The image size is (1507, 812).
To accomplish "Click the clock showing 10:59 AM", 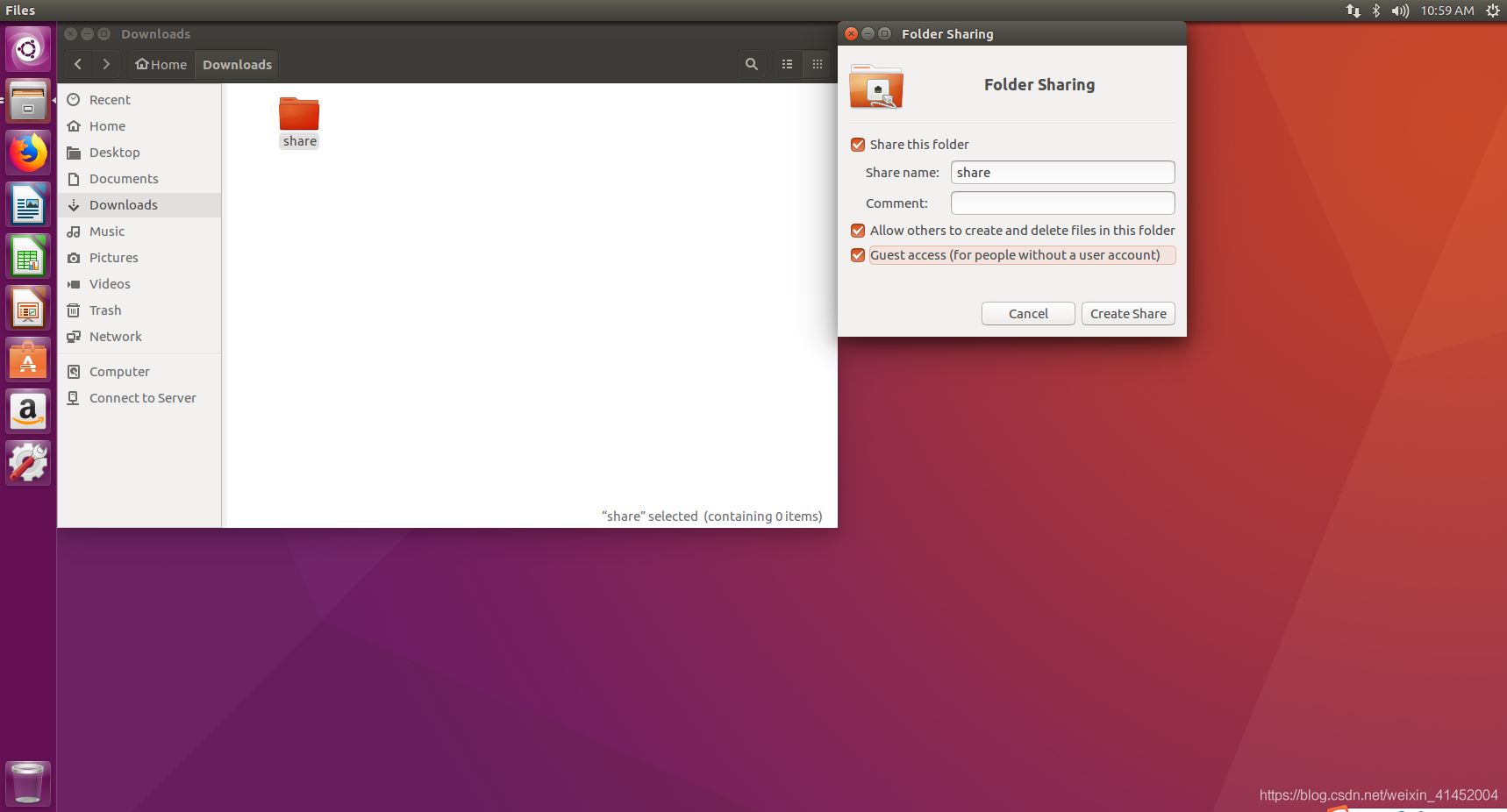I will (x=1447, y=11).
